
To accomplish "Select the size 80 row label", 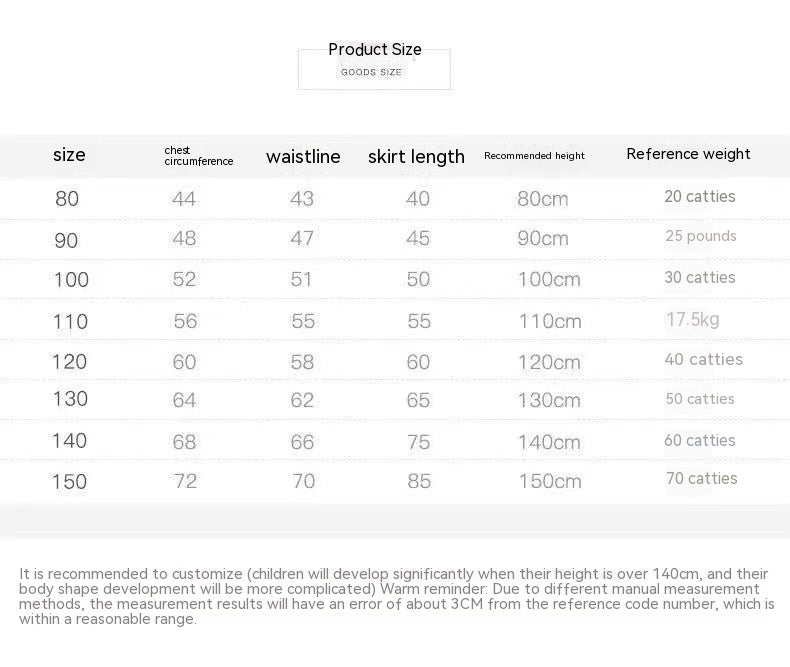I will (67, 199).
